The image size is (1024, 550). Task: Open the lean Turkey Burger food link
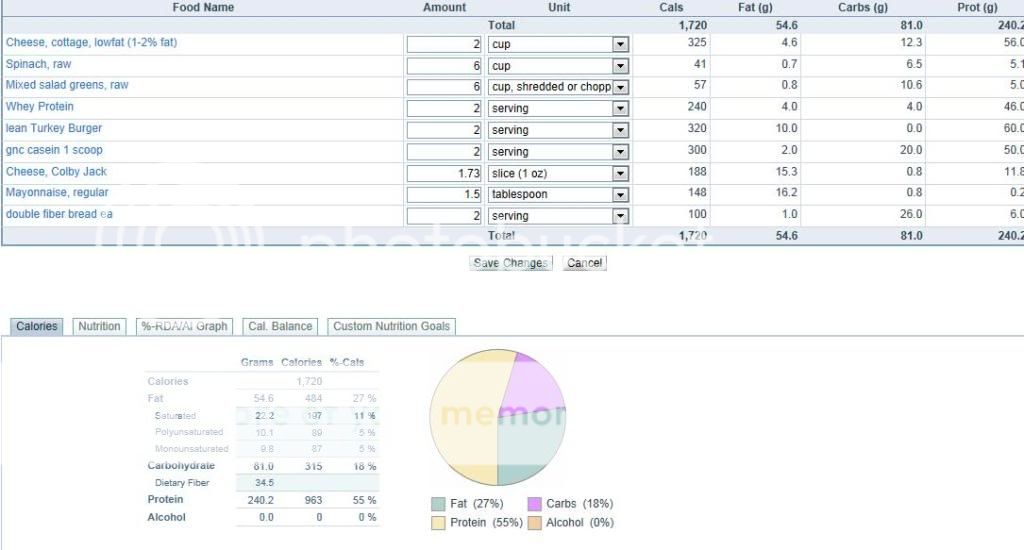pos(54,128)
